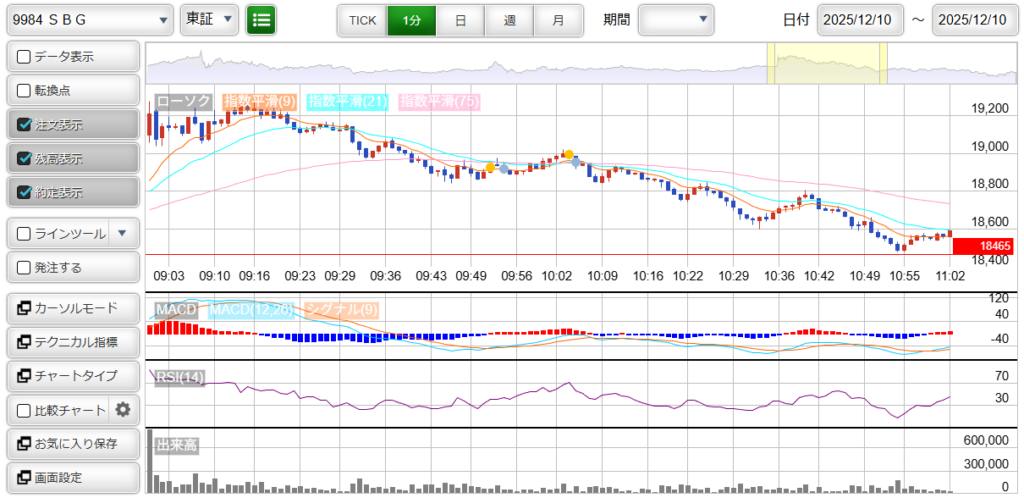The image size is (1024, 498).
Task: Open the gear settings next to 比較チャート
Action: pyautogui.click(x=123, y=409)
